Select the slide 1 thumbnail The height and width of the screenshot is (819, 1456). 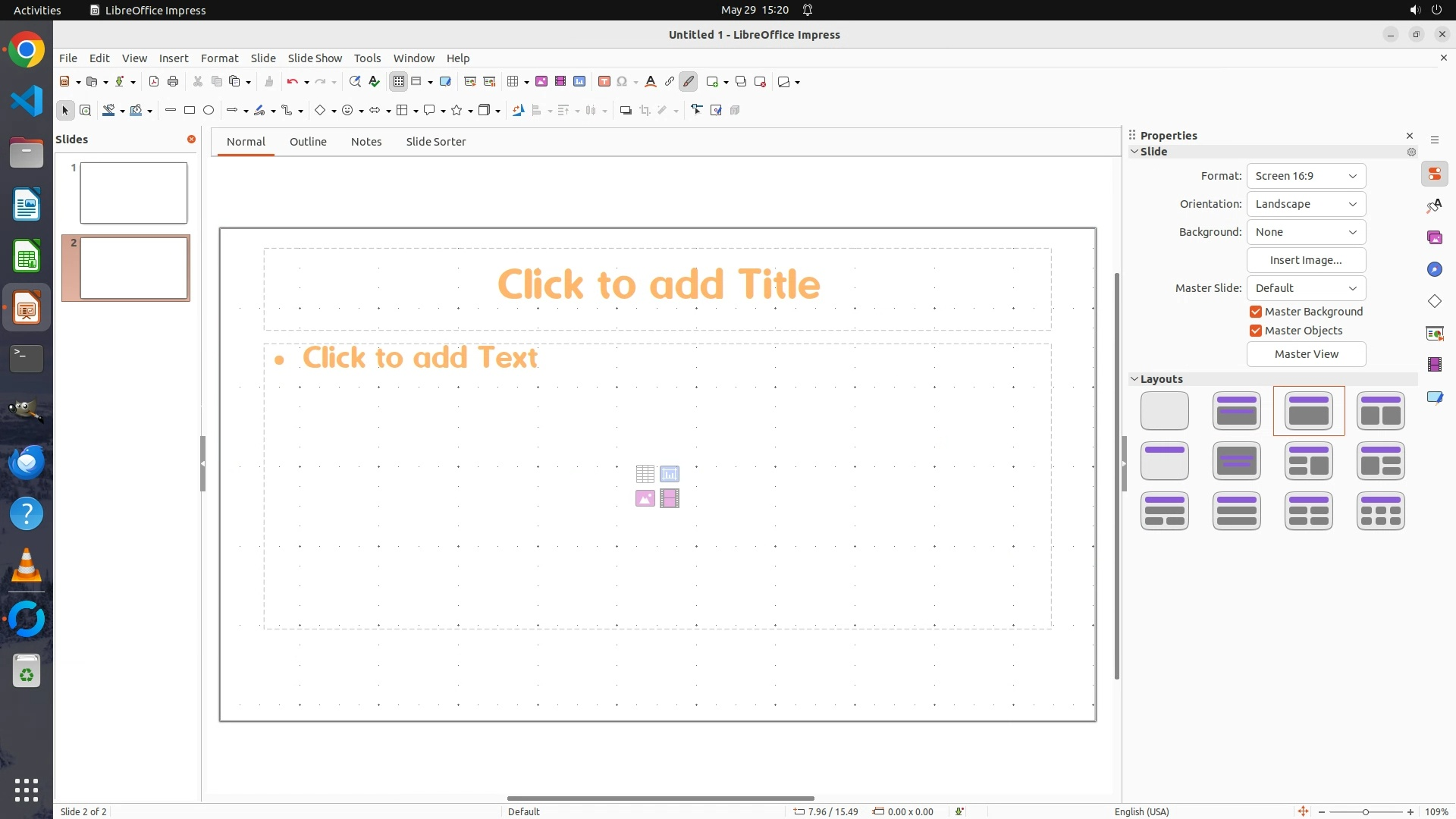pos(133,193)
